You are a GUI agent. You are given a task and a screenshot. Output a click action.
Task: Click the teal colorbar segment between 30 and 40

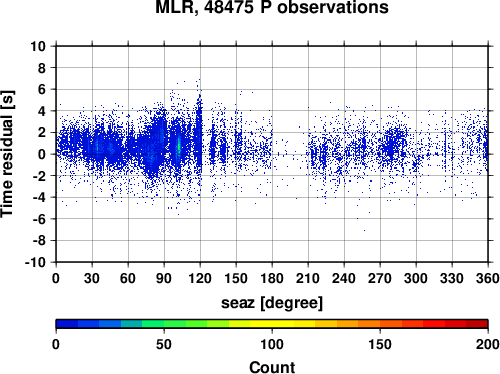click(x=132, y=324)
